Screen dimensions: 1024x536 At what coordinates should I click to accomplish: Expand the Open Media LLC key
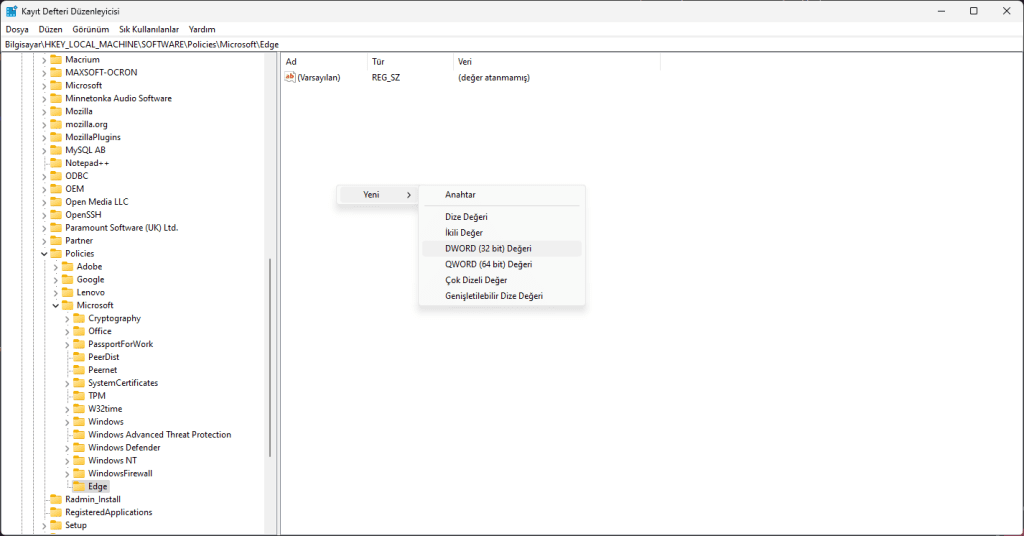point(44,202)
